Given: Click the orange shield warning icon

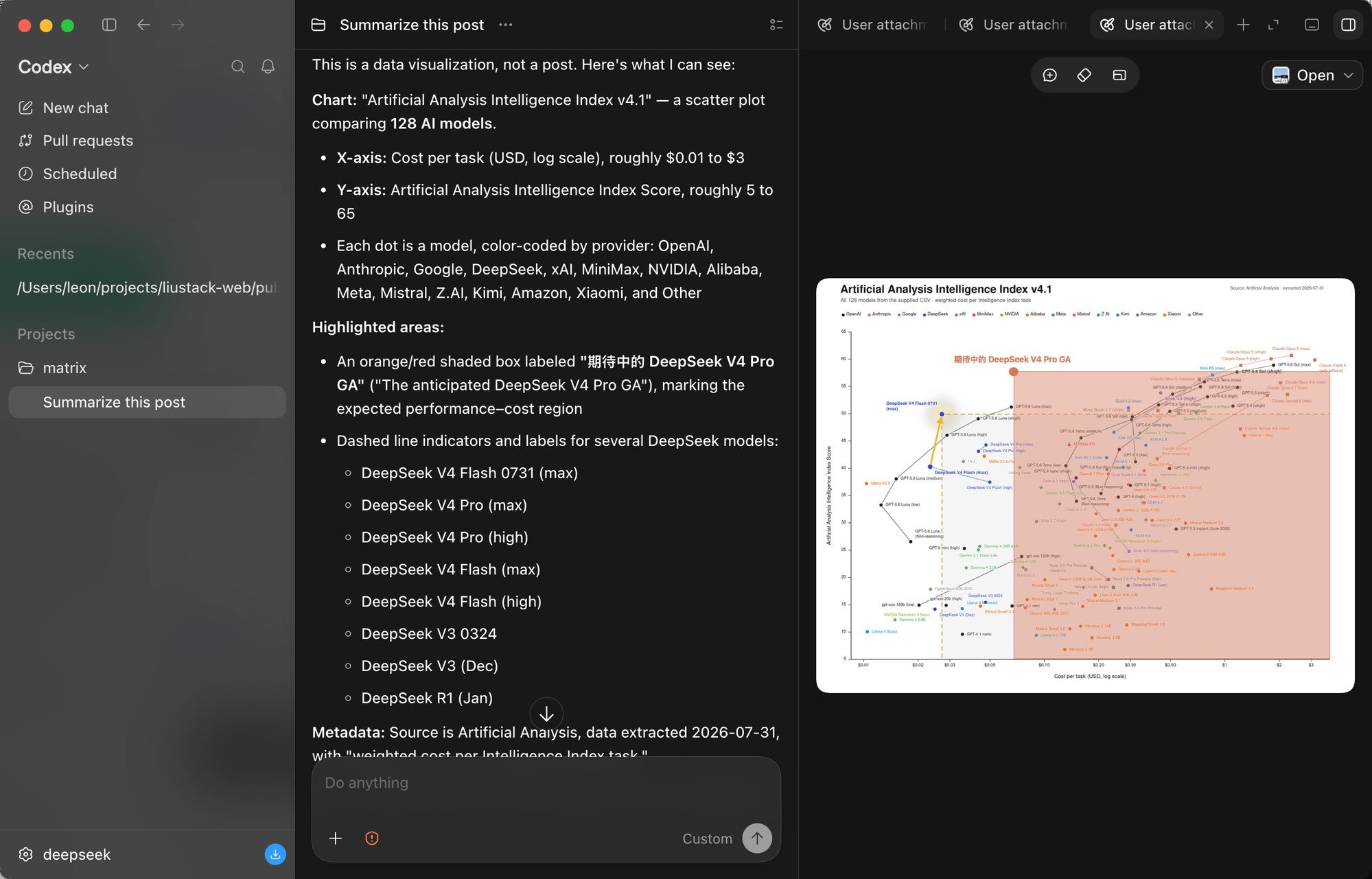Looking at the screenshot, I should (x=372, y=839).
